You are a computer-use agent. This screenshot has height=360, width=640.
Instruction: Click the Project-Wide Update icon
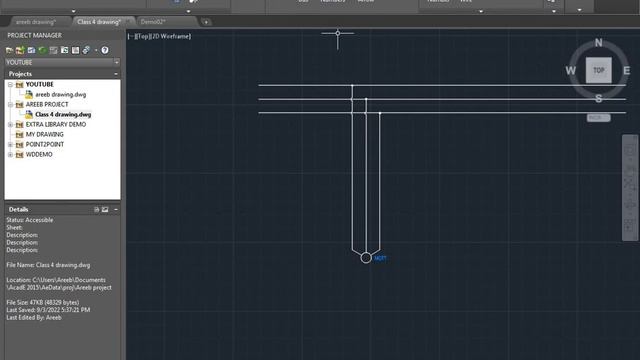[x=64, y=50]
